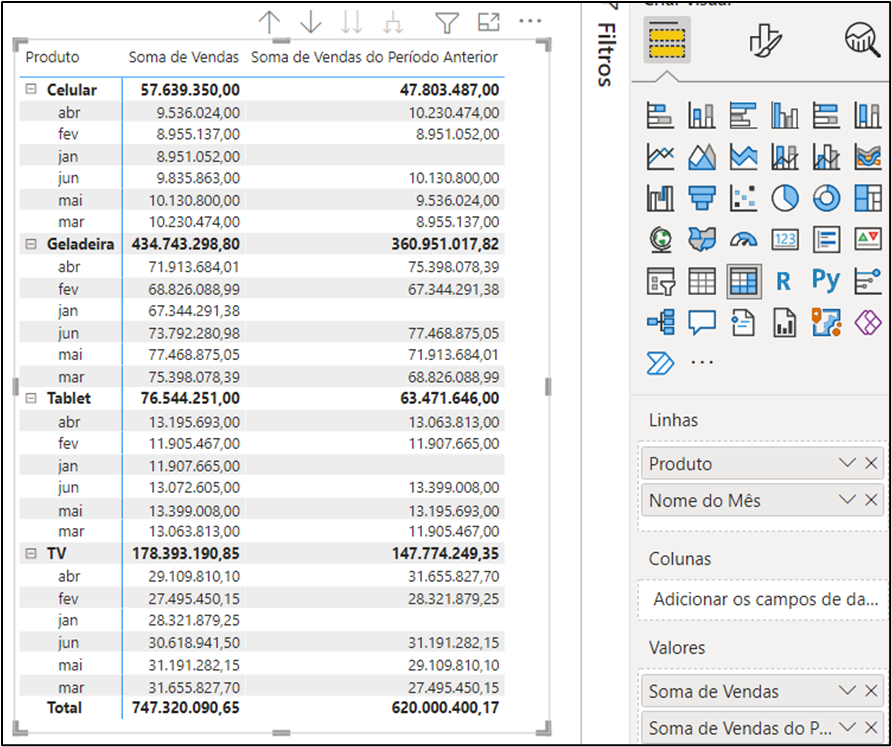This screenshot has height=747, width=892.
Task: Choose the line chart visual
Action: tap(660, 156)
